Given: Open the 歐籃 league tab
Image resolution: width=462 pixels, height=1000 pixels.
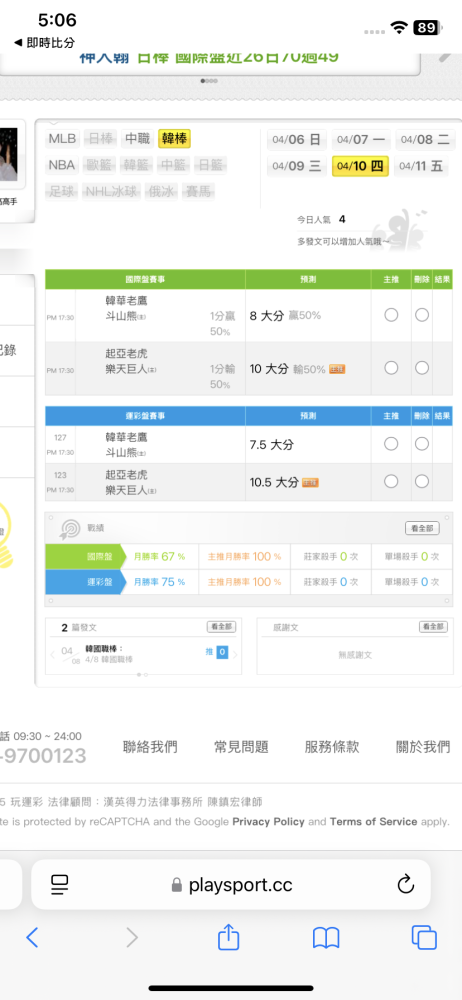Looking at the screenshot, I should click(100, 165).
